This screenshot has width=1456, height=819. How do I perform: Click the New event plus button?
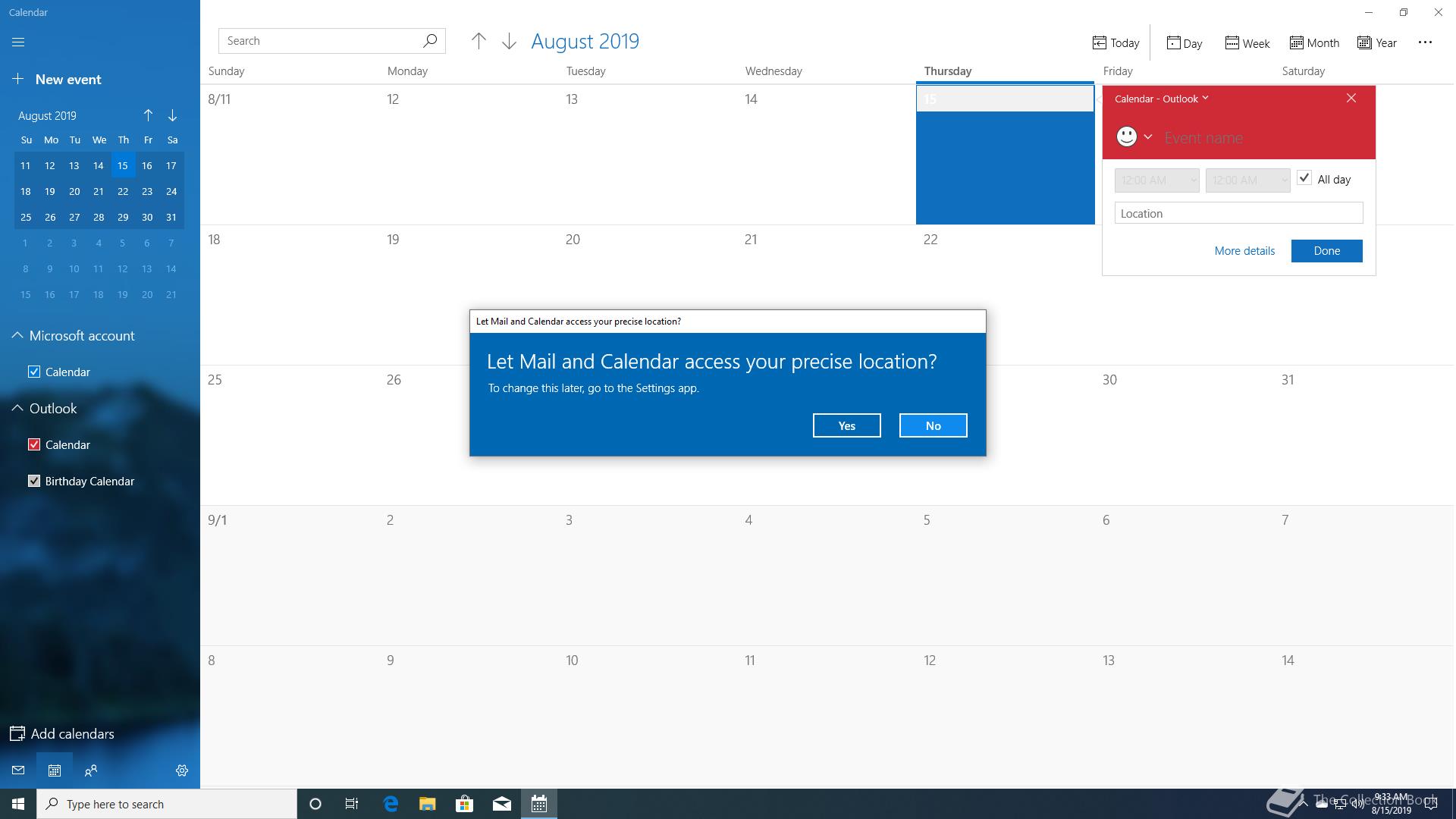pos(57,80)
